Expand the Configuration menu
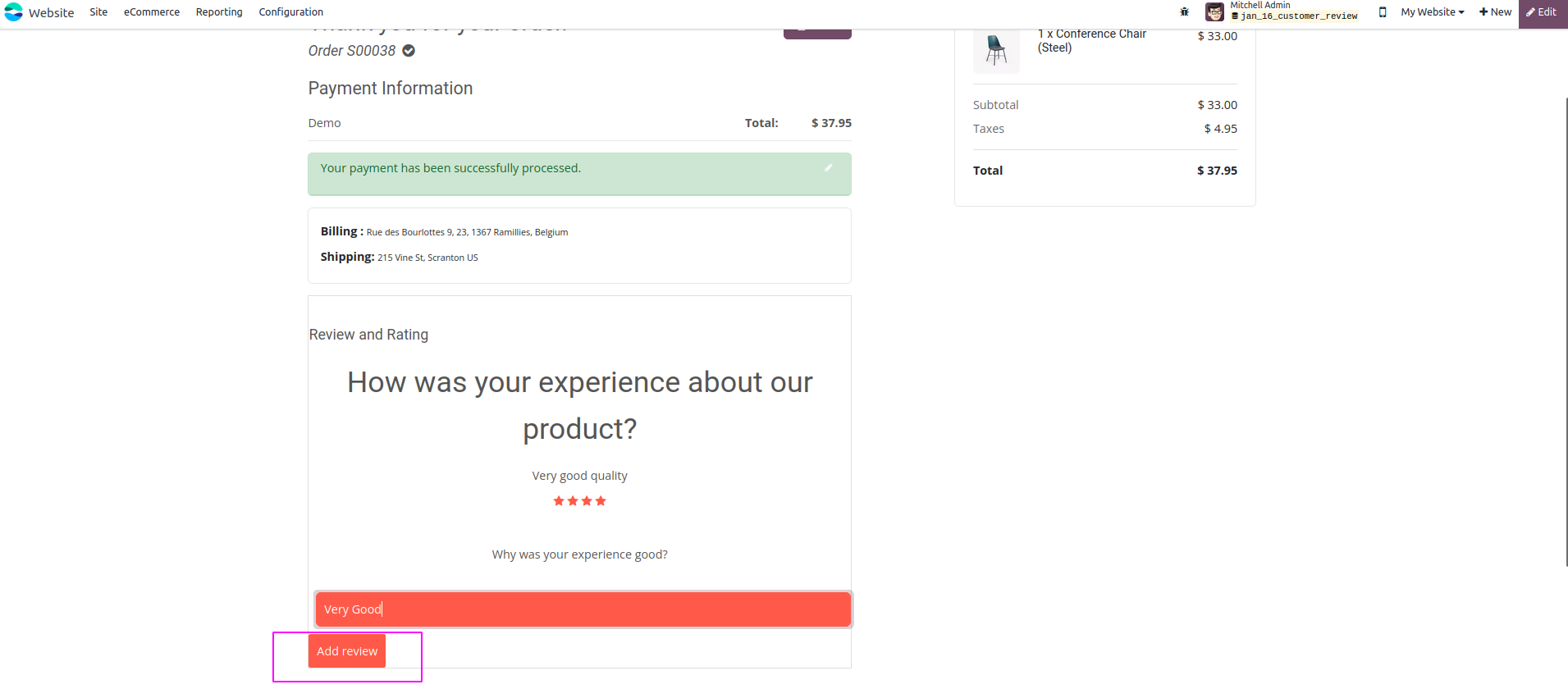Image resolution: width=1568 pixels, height=689 pixels. [290, 12]
